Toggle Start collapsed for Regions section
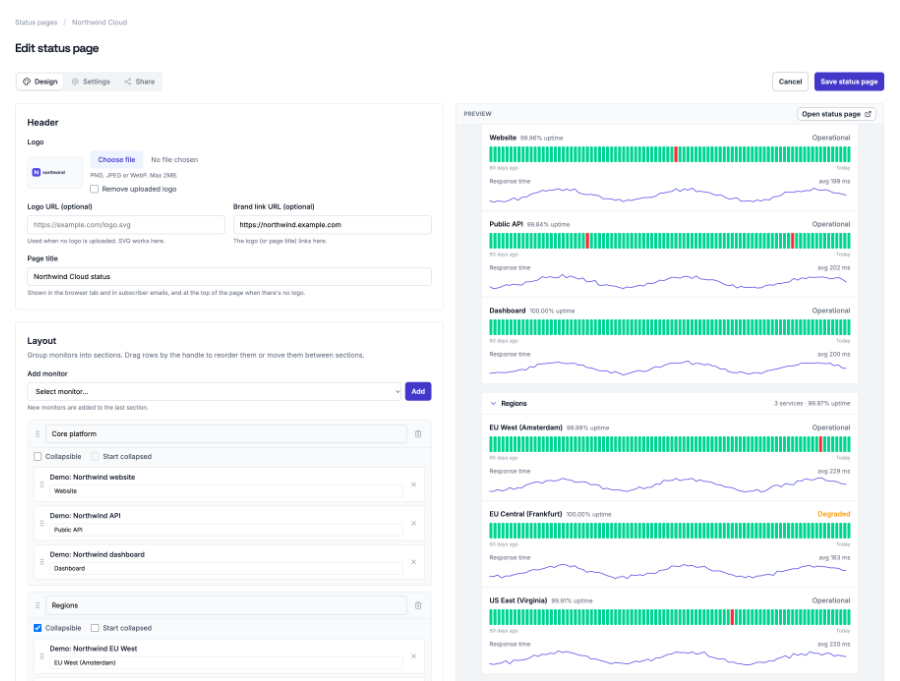 [95, 628]
